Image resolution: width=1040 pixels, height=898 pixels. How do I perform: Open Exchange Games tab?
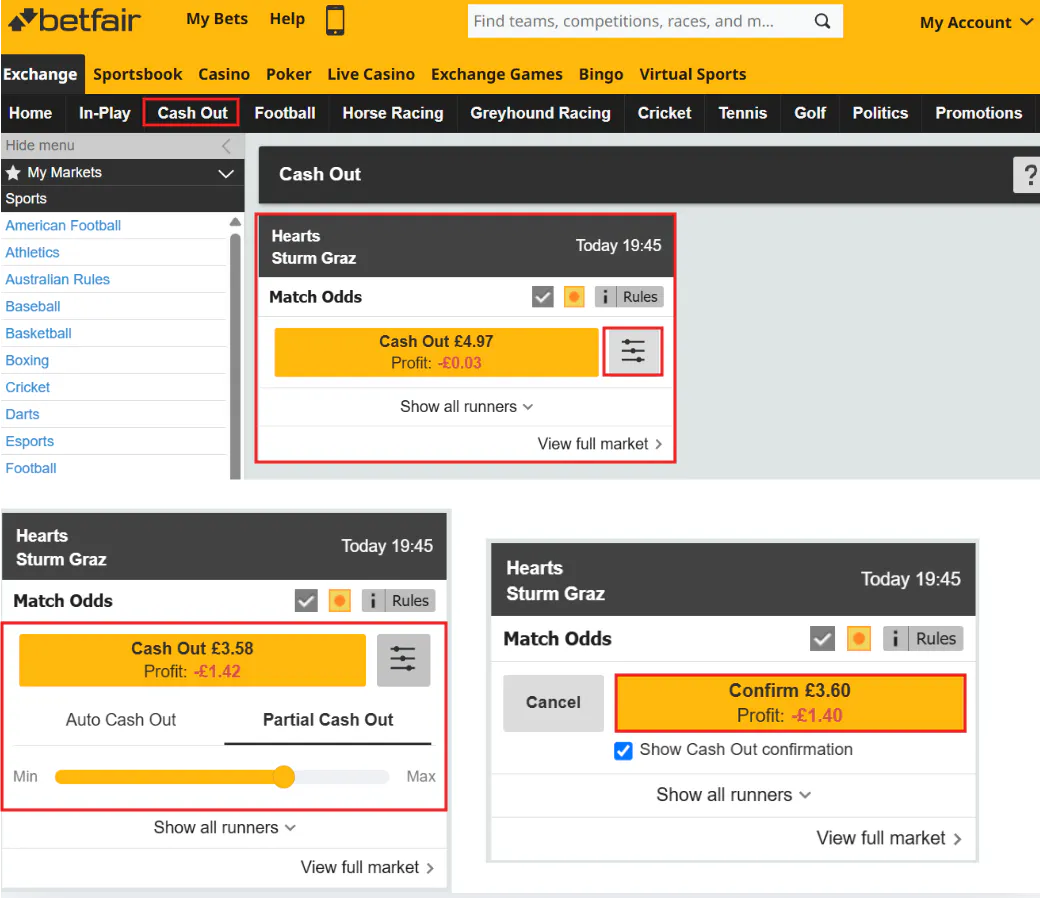[497, 74]
